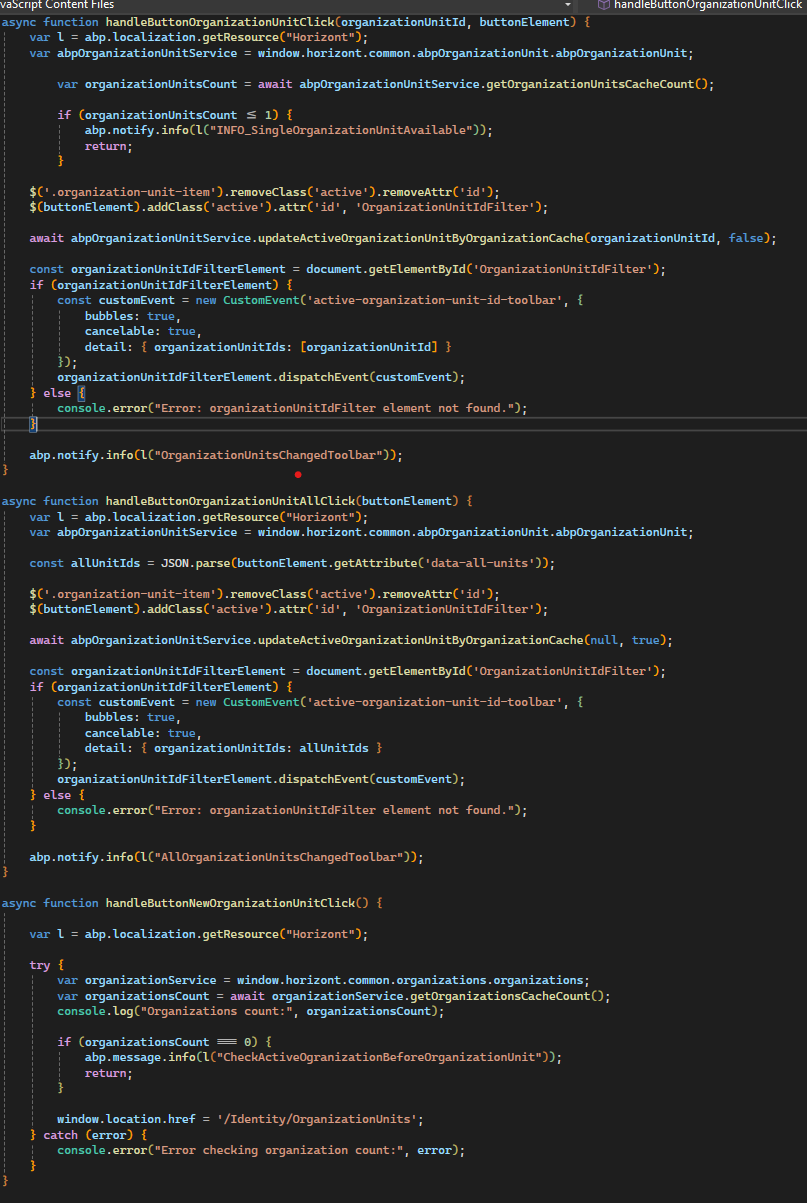Click the catch keyword
This screenshot has width=807, height=1203.
(61, 1135)
